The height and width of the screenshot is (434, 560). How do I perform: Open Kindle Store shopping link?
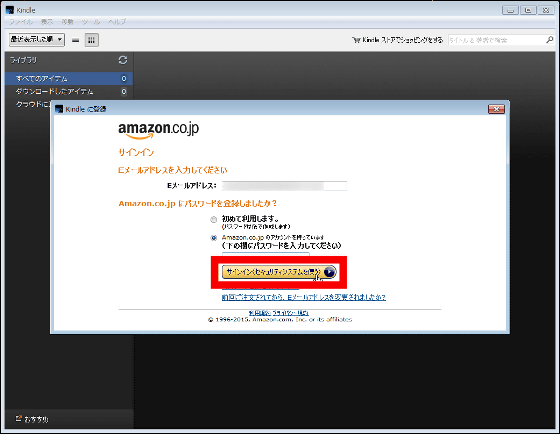[x=398, y=40]
